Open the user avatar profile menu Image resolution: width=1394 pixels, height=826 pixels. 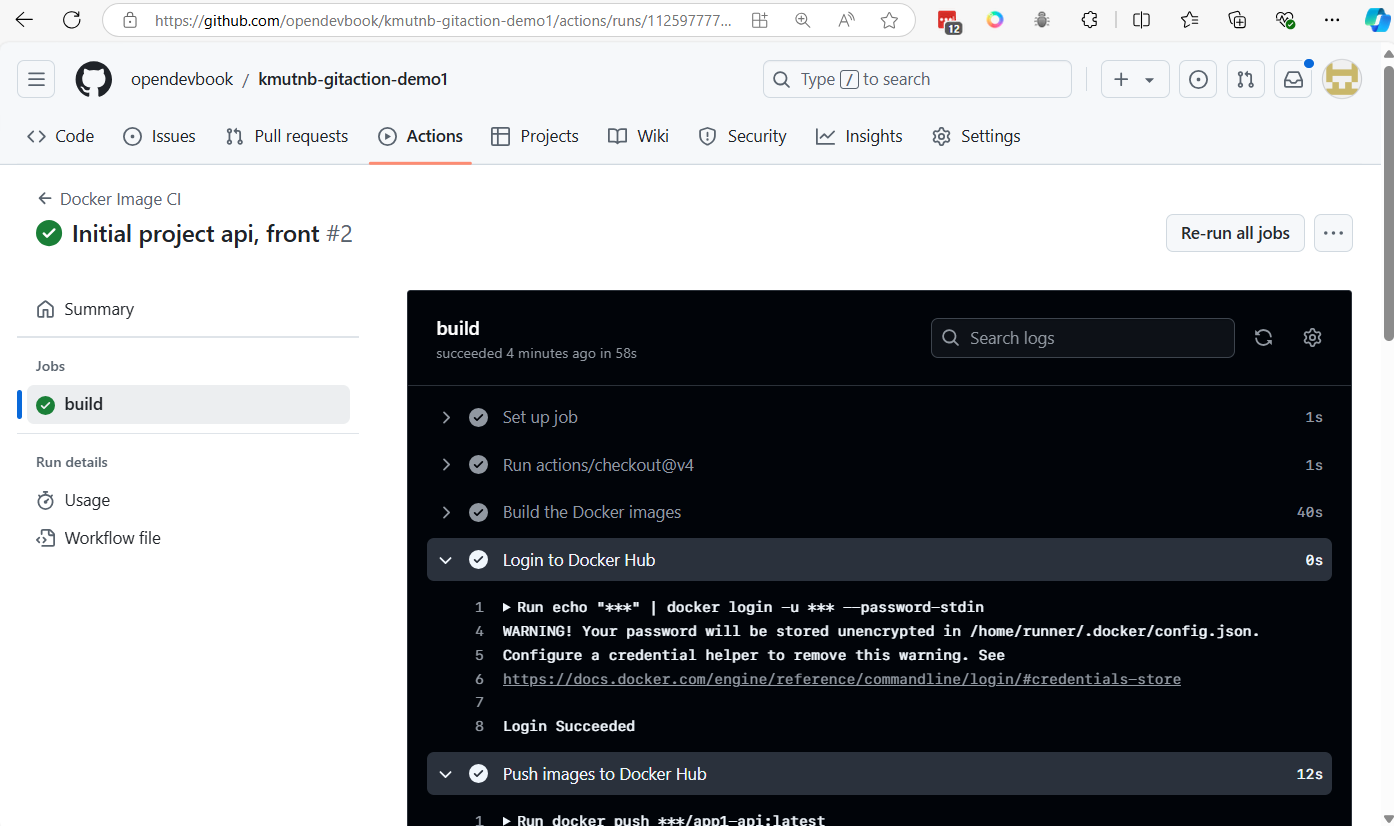coord(1342,79)
